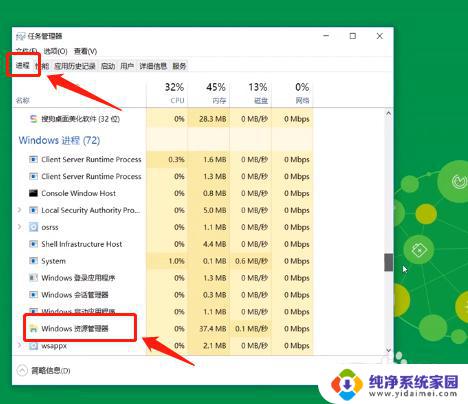Viewport: 468px width, 404px height.
Task: Open the 选项(O) menu
Action: (x=55, y=51)
